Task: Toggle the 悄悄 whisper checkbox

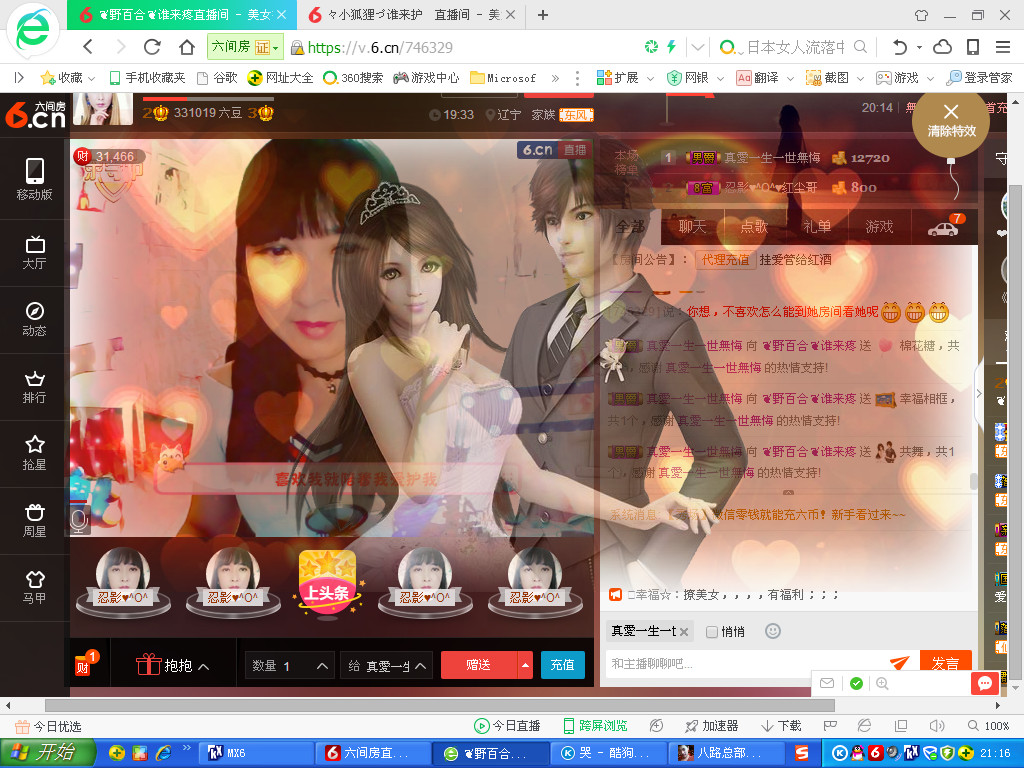Action: (x=712, y=632)
